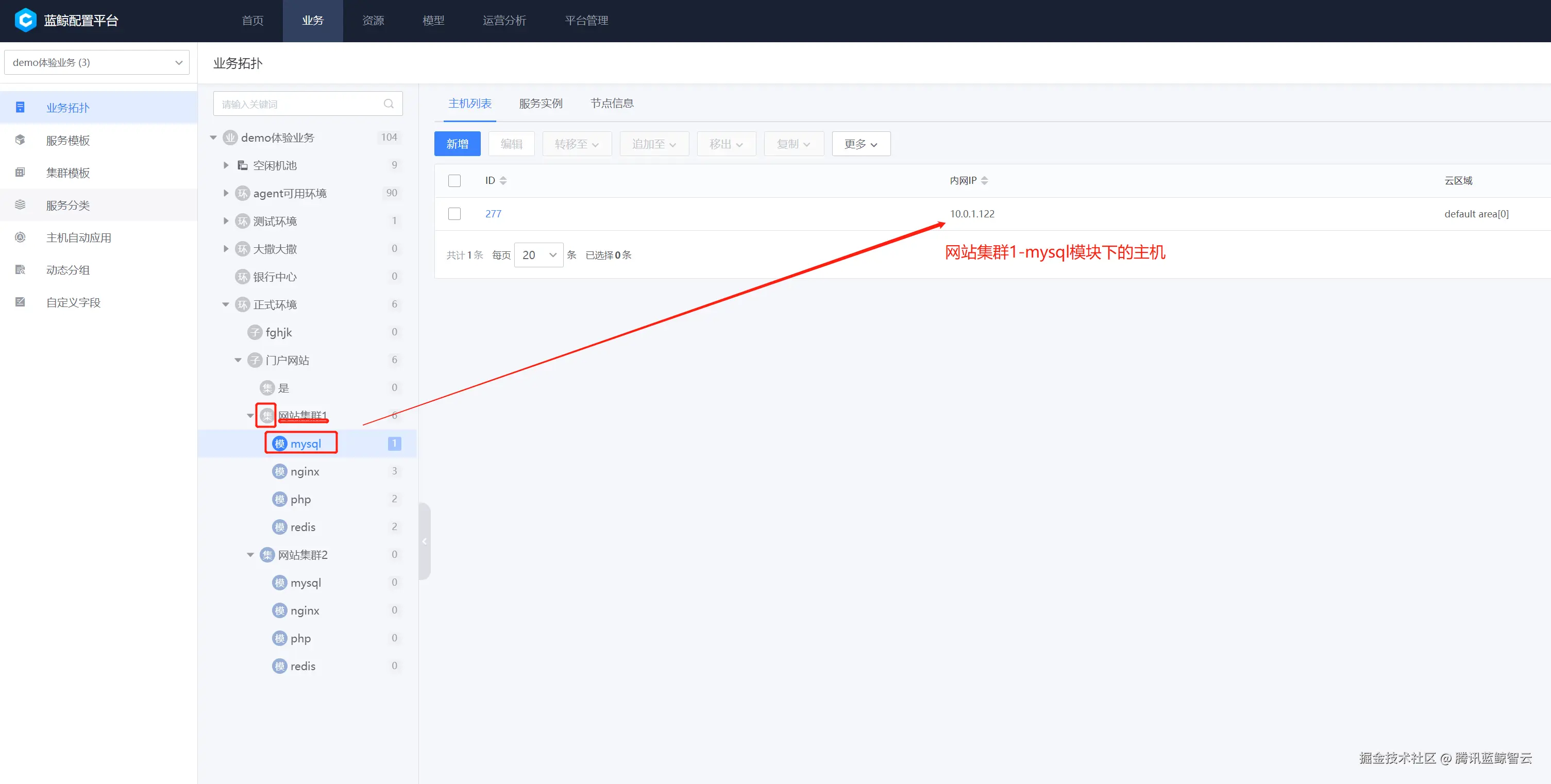
Task: Switch to the 服务实例 tab
Action: 540,104
